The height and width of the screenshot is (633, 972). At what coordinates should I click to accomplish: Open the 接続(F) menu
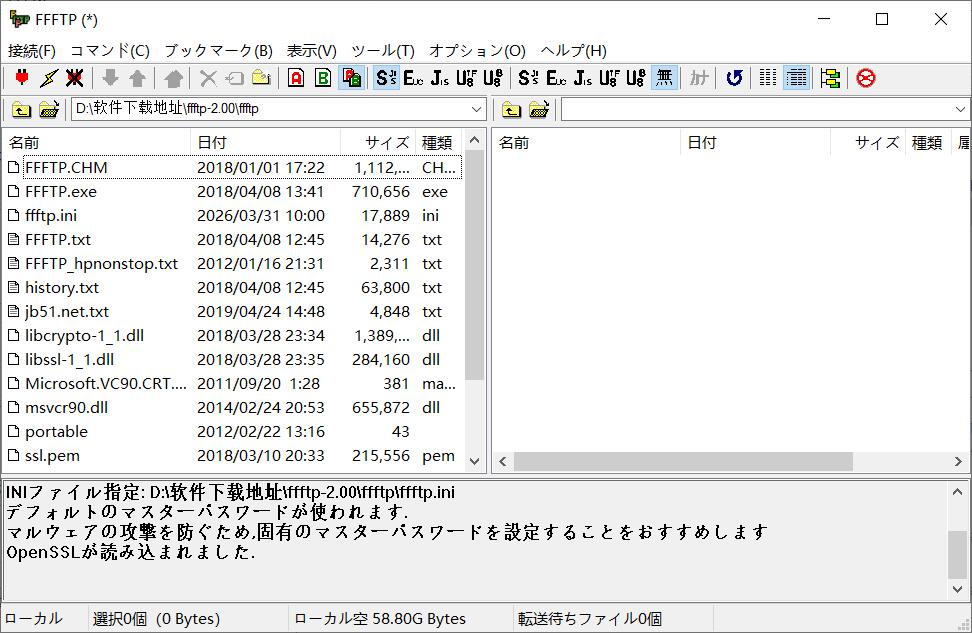32,50
